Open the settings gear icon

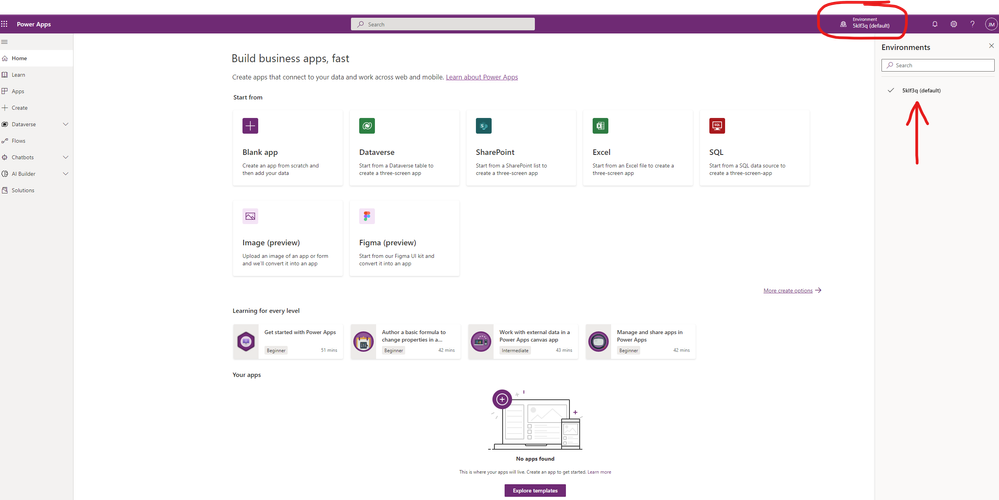954,24
